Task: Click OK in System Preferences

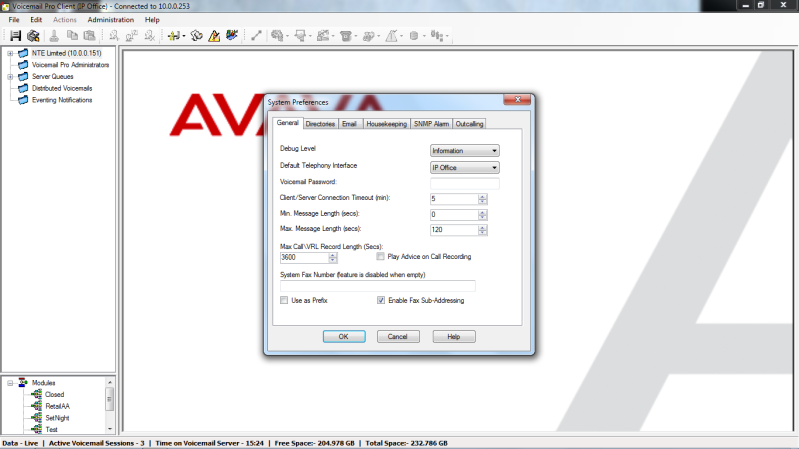Action: (344, 337)
